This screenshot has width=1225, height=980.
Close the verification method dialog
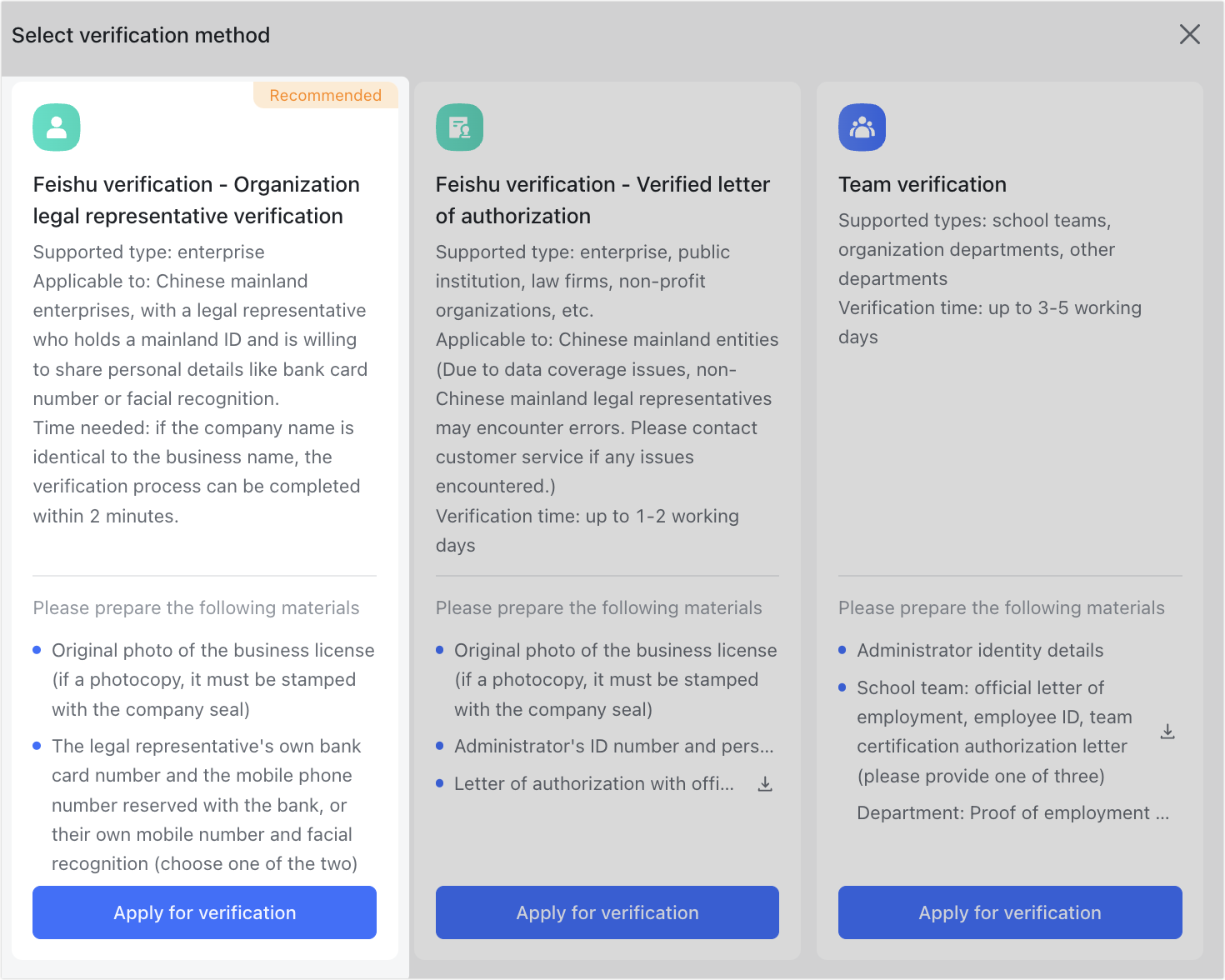pos(1190,34)
